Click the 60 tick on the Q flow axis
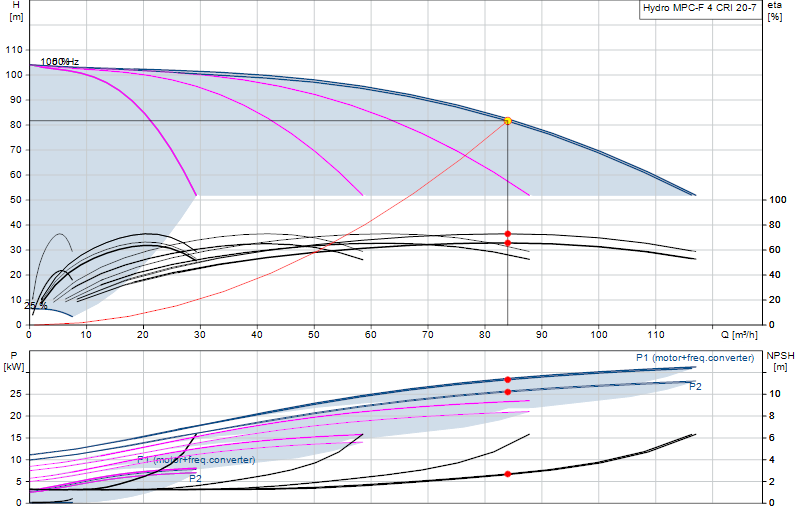This screenshot has width=800, height=520. 371,335
